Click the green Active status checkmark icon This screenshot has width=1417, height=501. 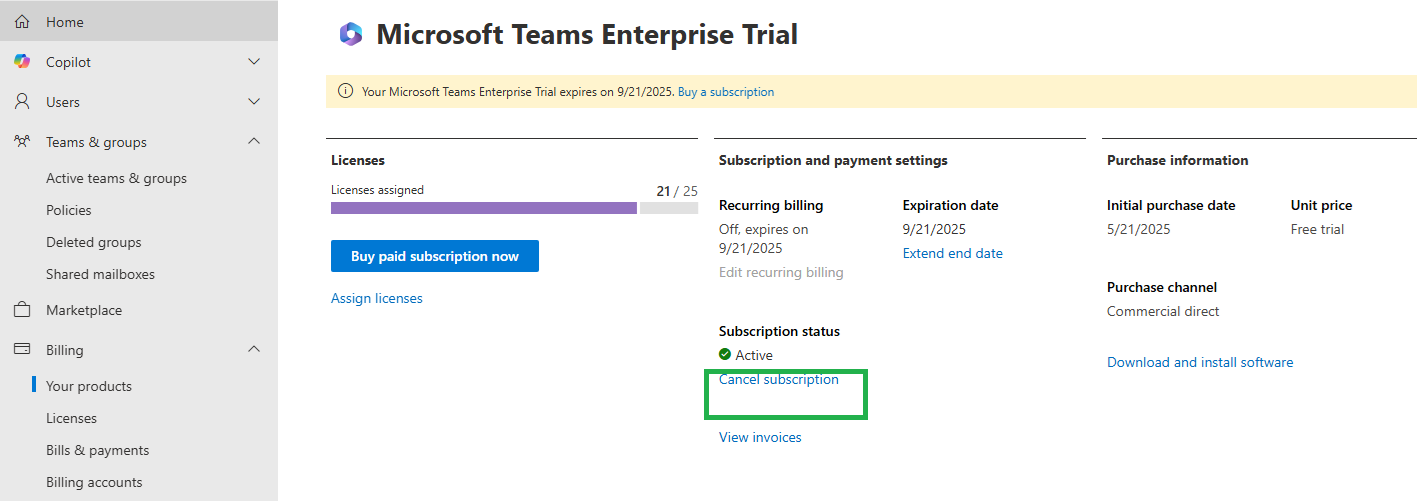pos(725,354)
